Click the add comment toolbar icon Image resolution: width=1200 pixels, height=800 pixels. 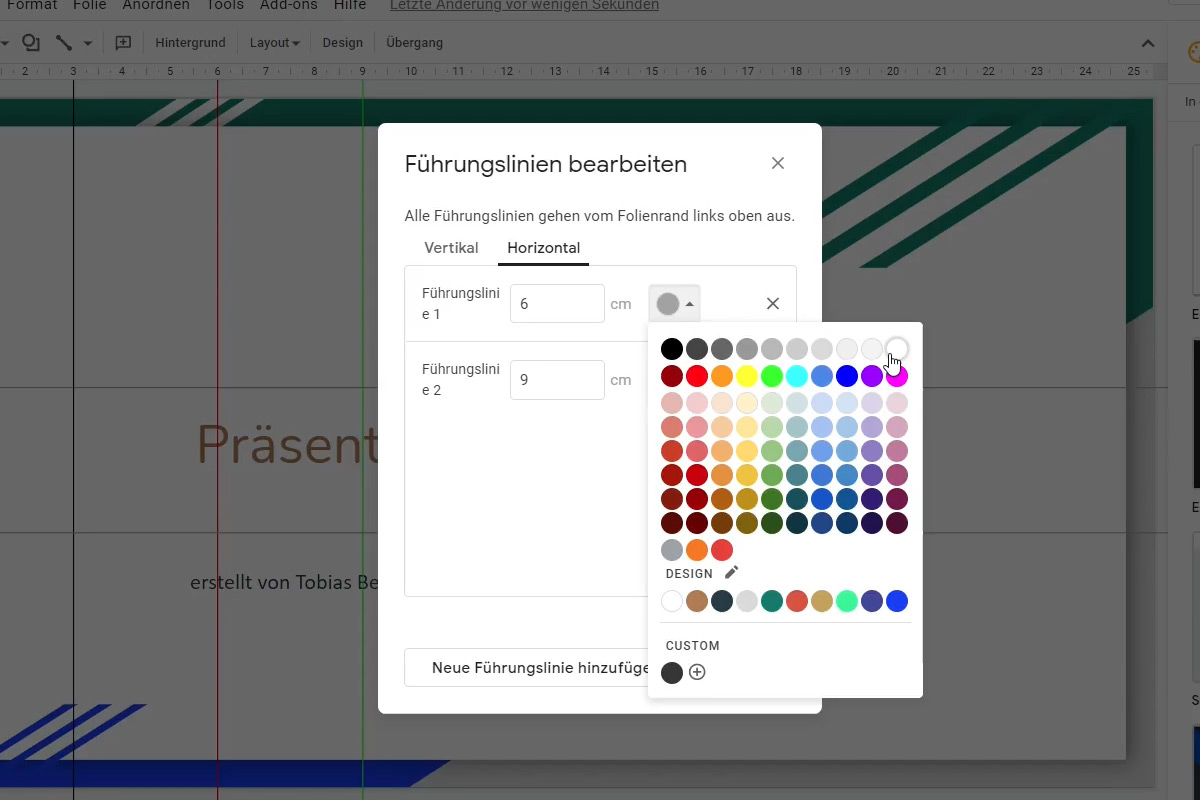coord(123,43)
